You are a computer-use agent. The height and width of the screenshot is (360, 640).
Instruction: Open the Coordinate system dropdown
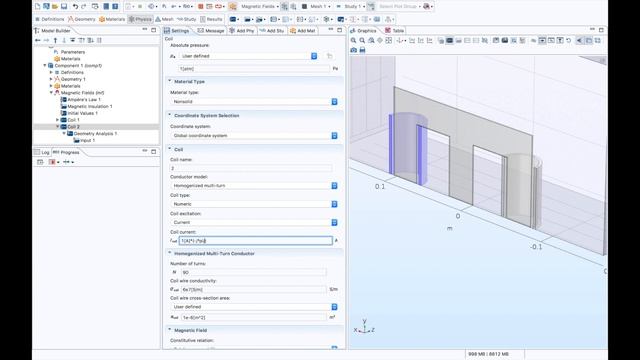tap(334, 136)
